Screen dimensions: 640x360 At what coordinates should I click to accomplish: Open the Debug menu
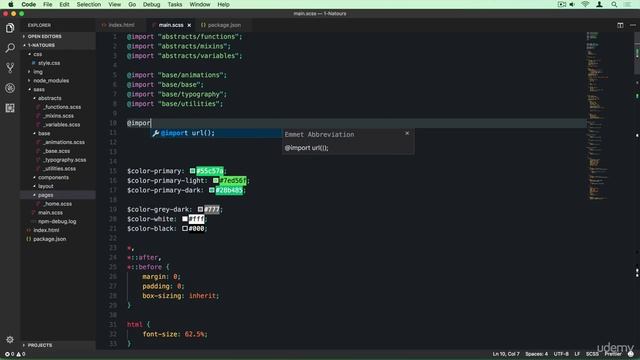[151, 4]
